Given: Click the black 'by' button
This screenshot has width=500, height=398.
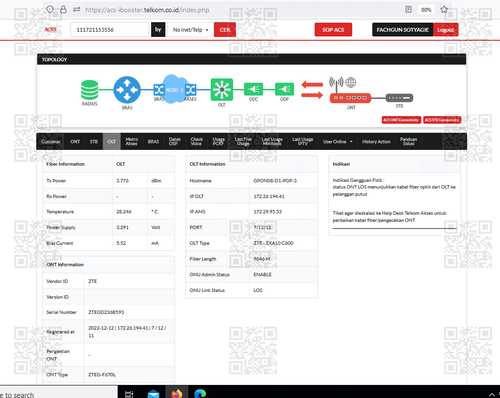Looking at the screenshot, I should click(x=158, y=29).
